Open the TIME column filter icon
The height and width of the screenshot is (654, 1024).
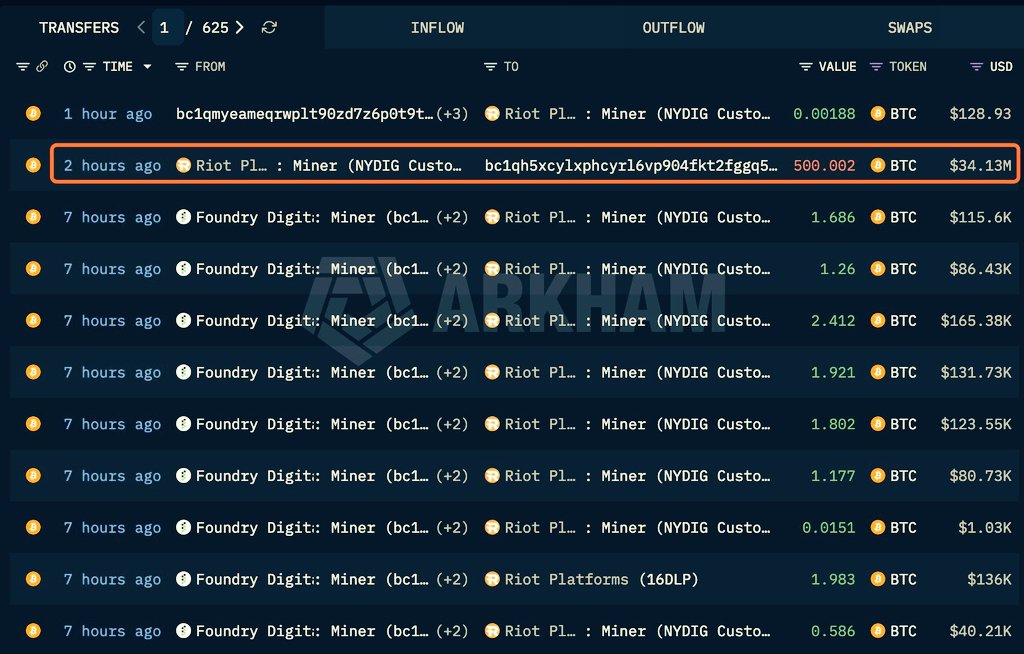(x=89, y=67)
